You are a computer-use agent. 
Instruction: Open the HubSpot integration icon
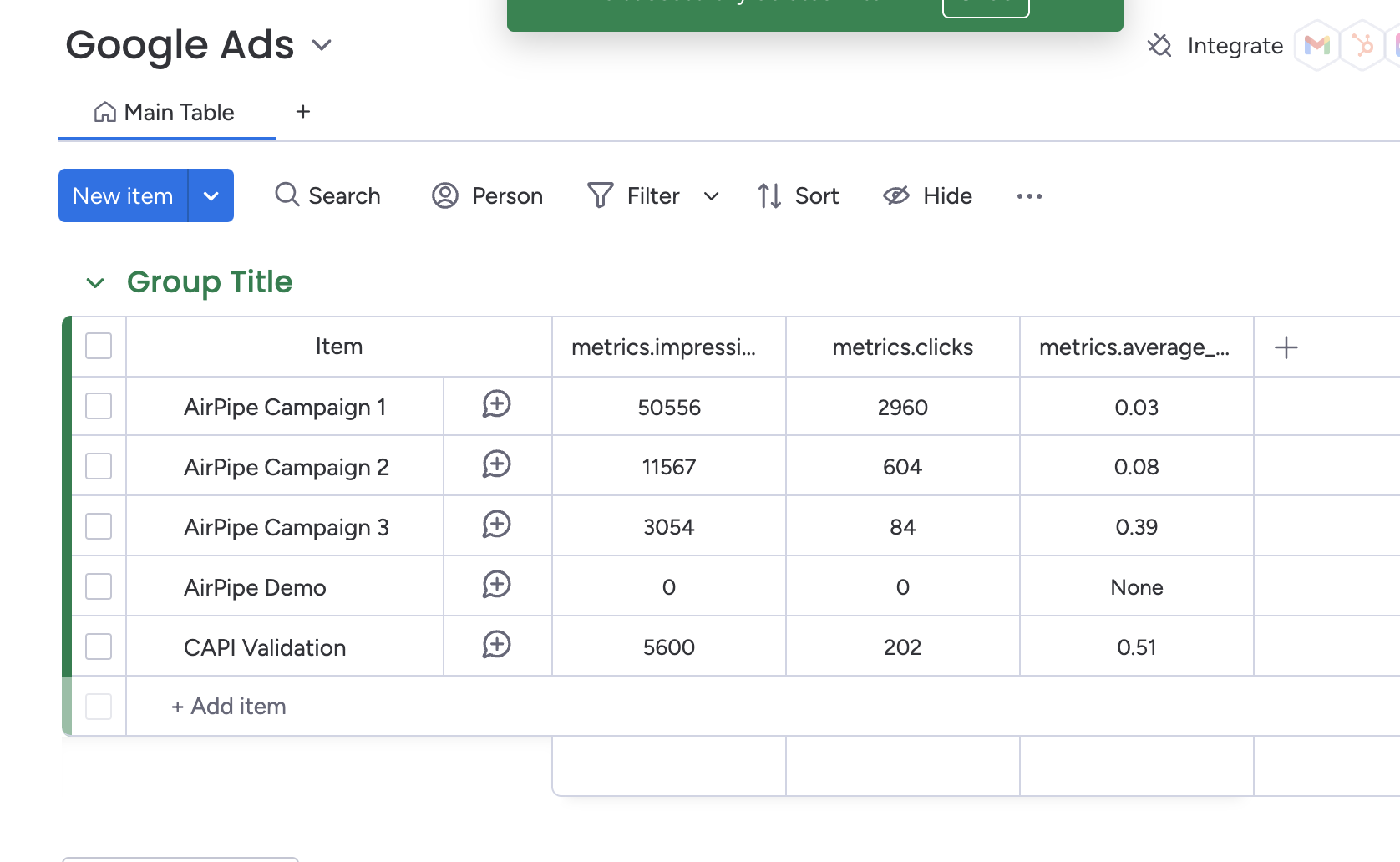1362,45
